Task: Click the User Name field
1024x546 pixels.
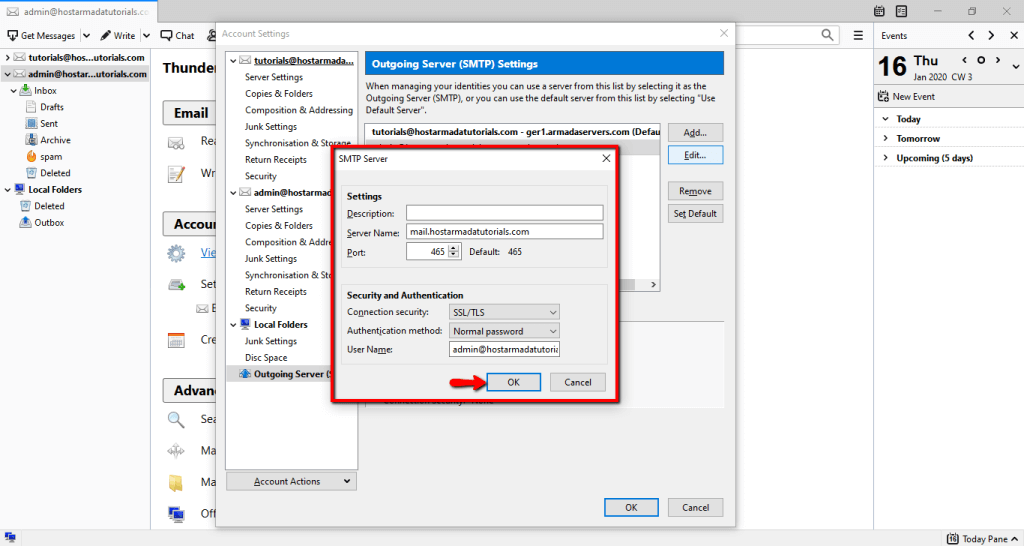Action: coord(504,349)
